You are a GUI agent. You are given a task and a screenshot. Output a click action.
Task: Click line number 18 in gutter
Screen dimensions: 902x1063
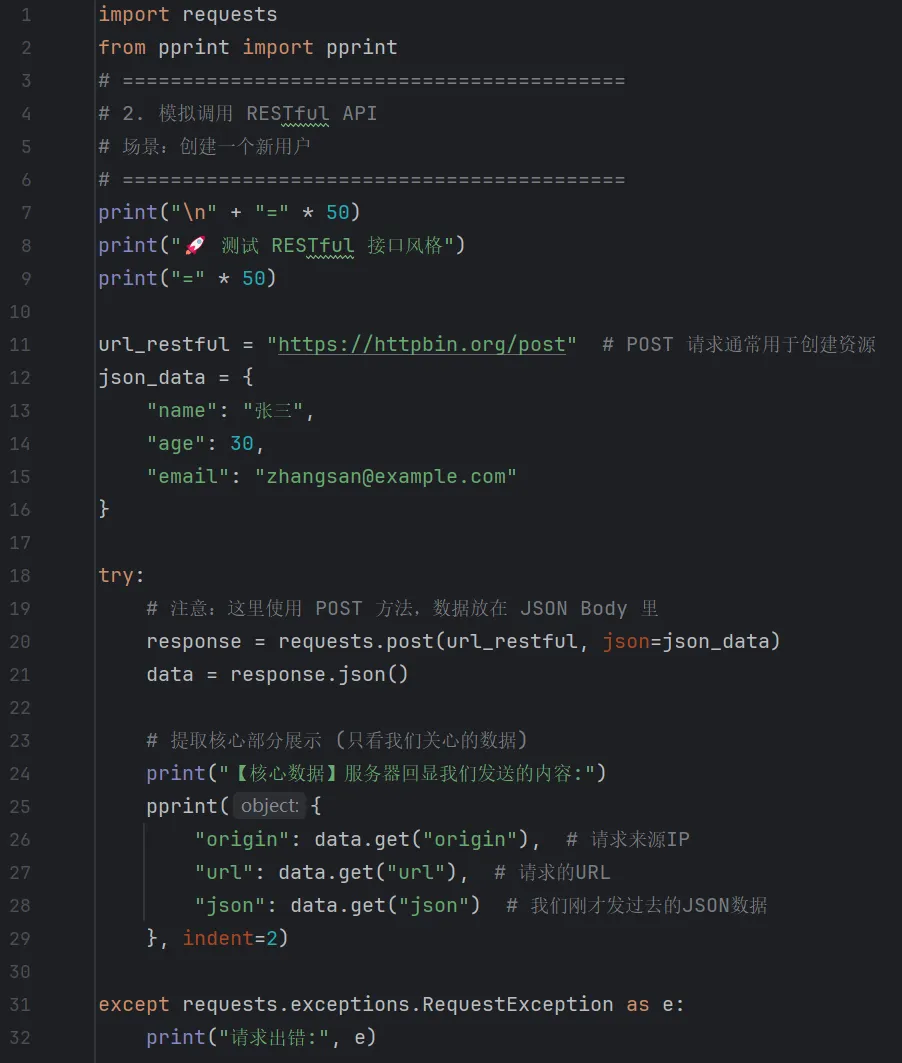(x=20, y=575)
